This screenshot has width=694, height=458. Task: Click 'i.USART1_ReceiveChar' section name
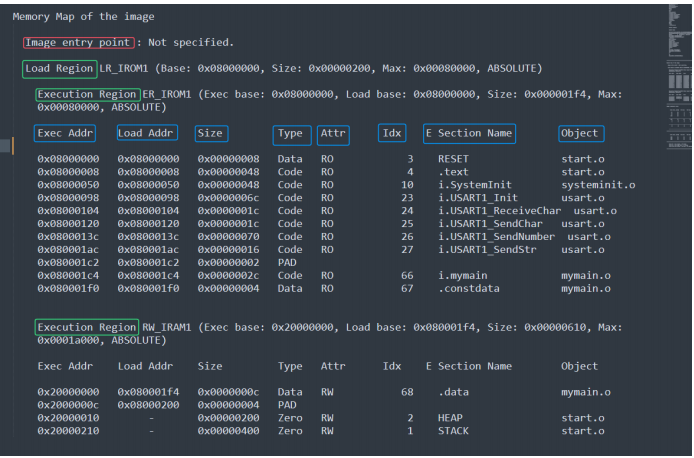(x=500, y=211)
